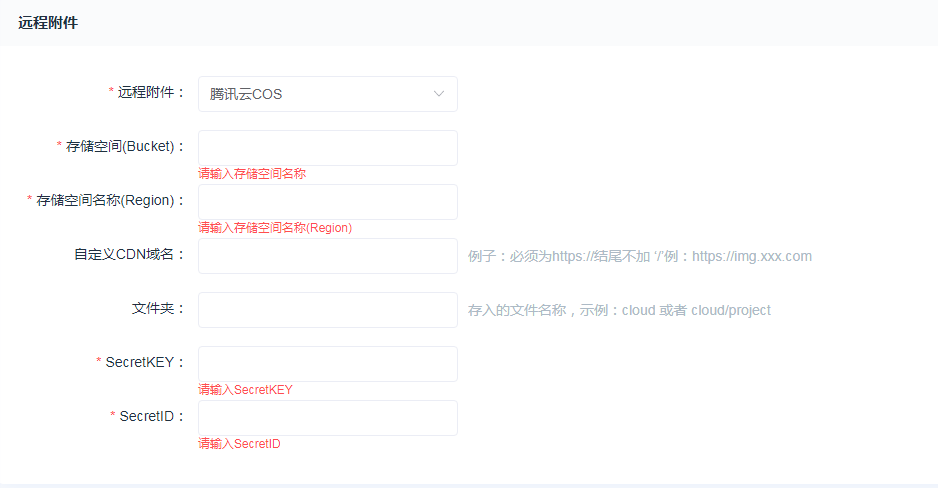Click the SecretID label
Image resolution: width=938 pixels, height=488 pixels.
pos(152,416)
